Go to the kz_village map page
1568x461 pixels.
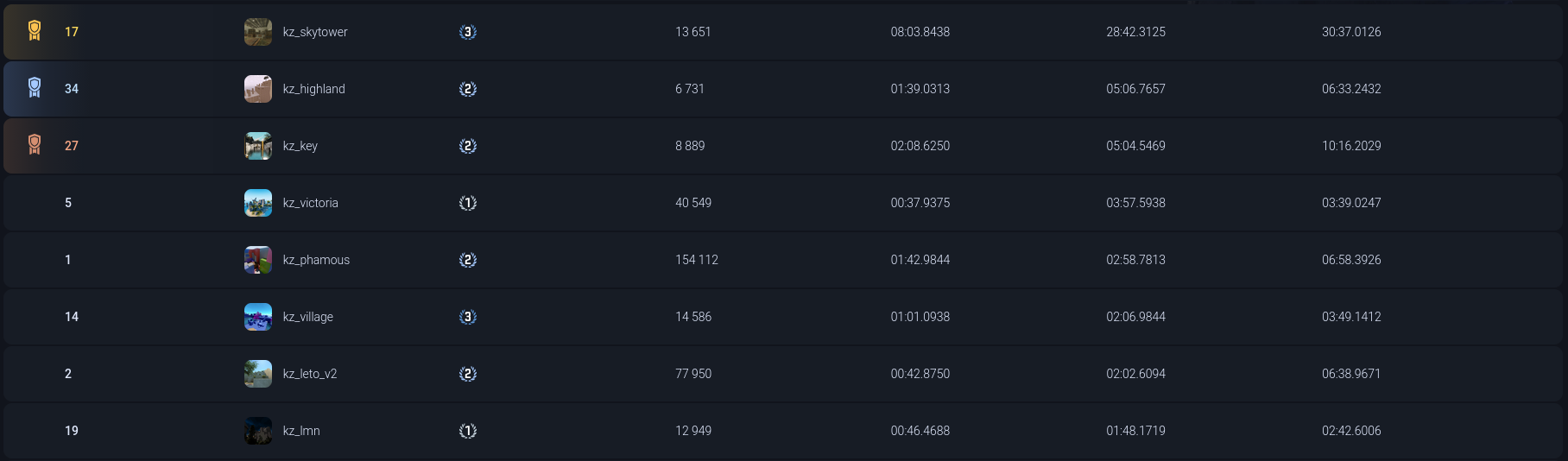tap(307, 317)
